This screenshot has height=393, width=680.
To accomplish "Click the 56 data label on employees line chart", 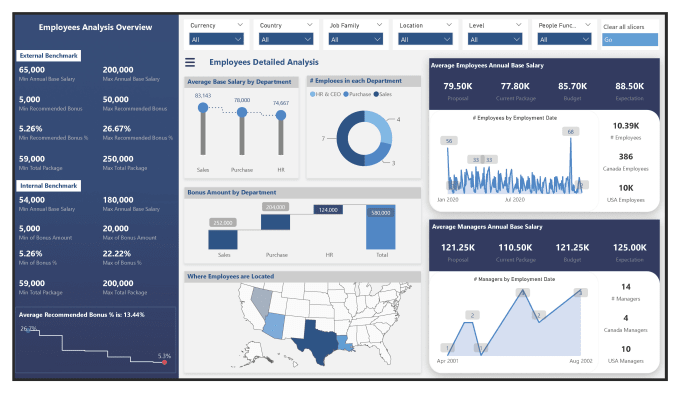I will point(449,141).
